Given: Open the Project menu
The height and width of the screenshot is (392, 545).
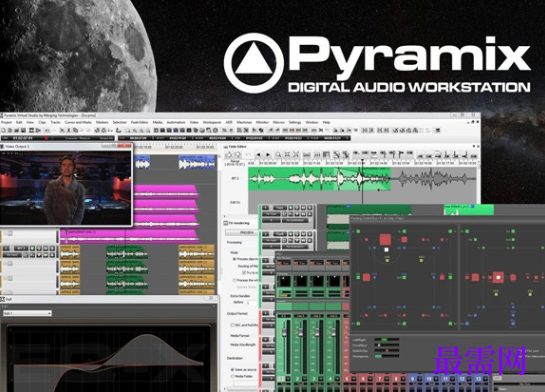Looking at the screenshot, I should click(6, 122).
